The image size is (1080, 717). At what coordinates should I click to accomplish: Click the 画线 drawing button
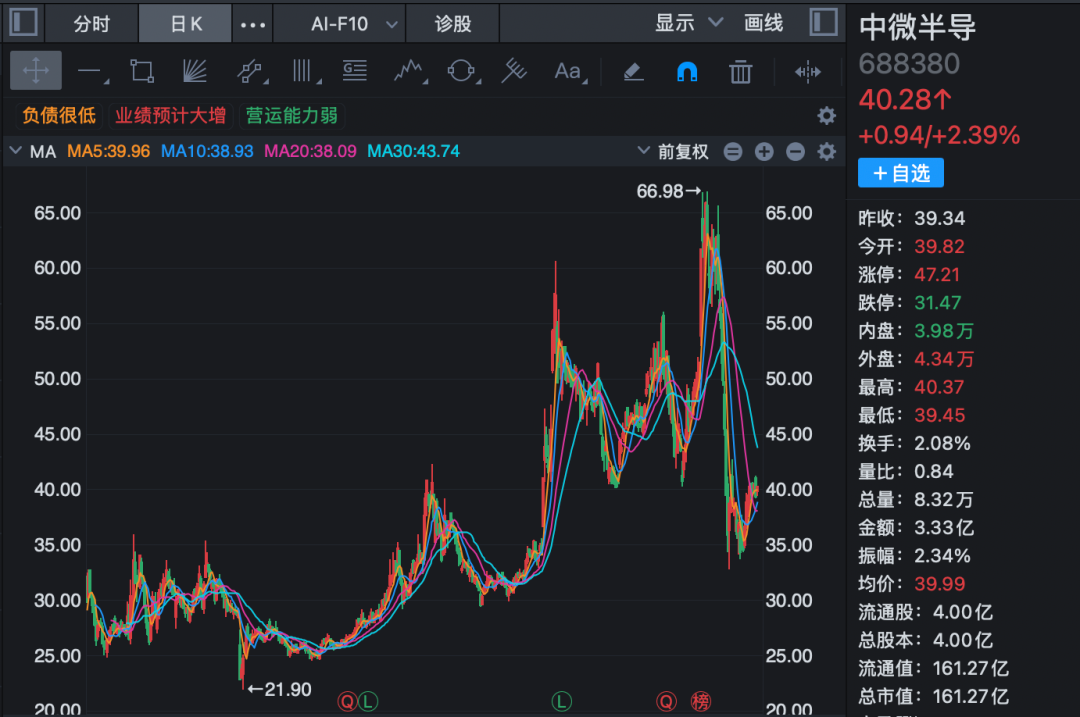coord(763,23)
